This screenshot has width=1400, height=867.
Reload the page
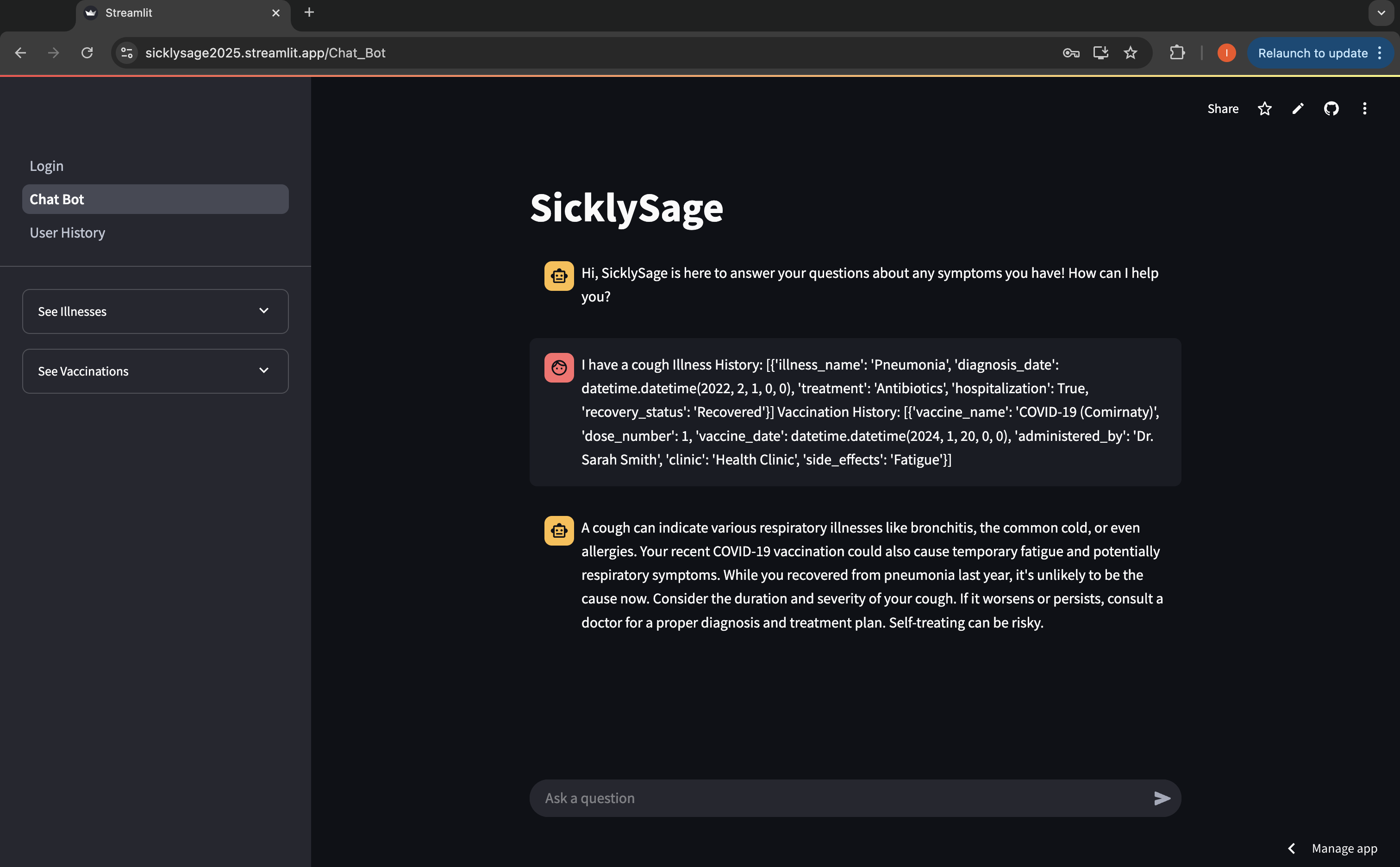87,53
